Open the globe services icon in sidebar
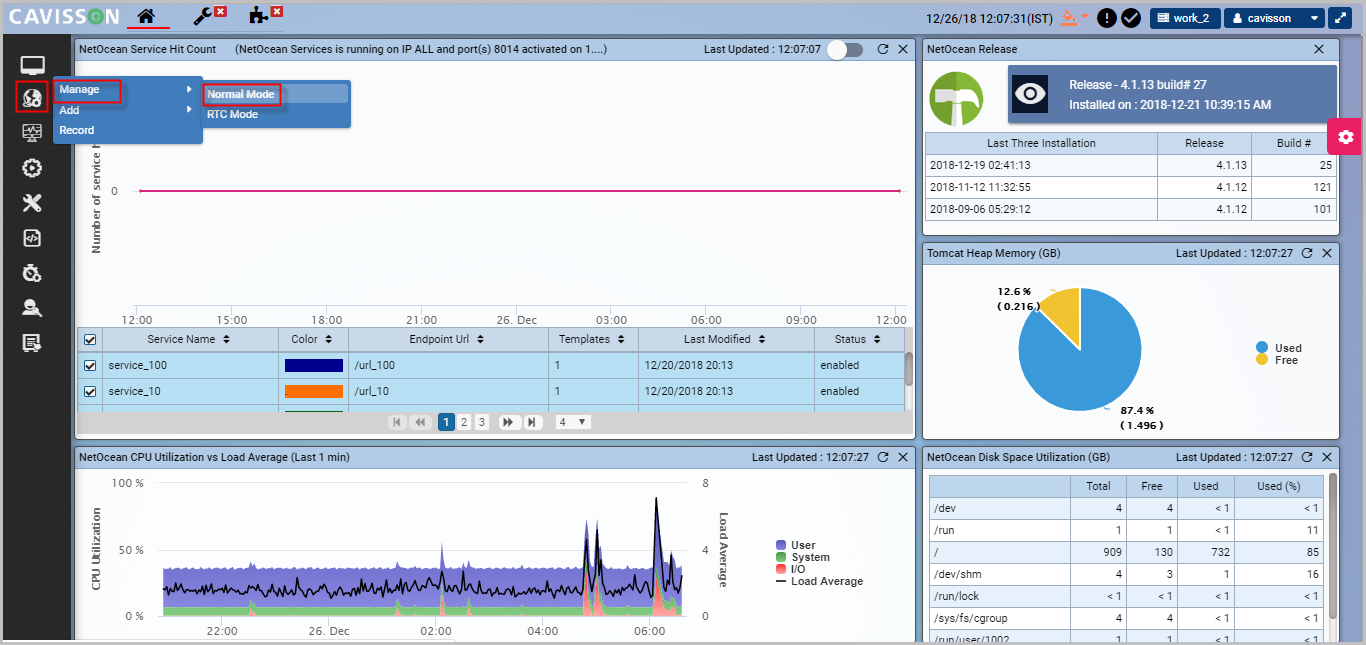The height and width of the screenshot is (645, 1366). [x=32, y=97]
